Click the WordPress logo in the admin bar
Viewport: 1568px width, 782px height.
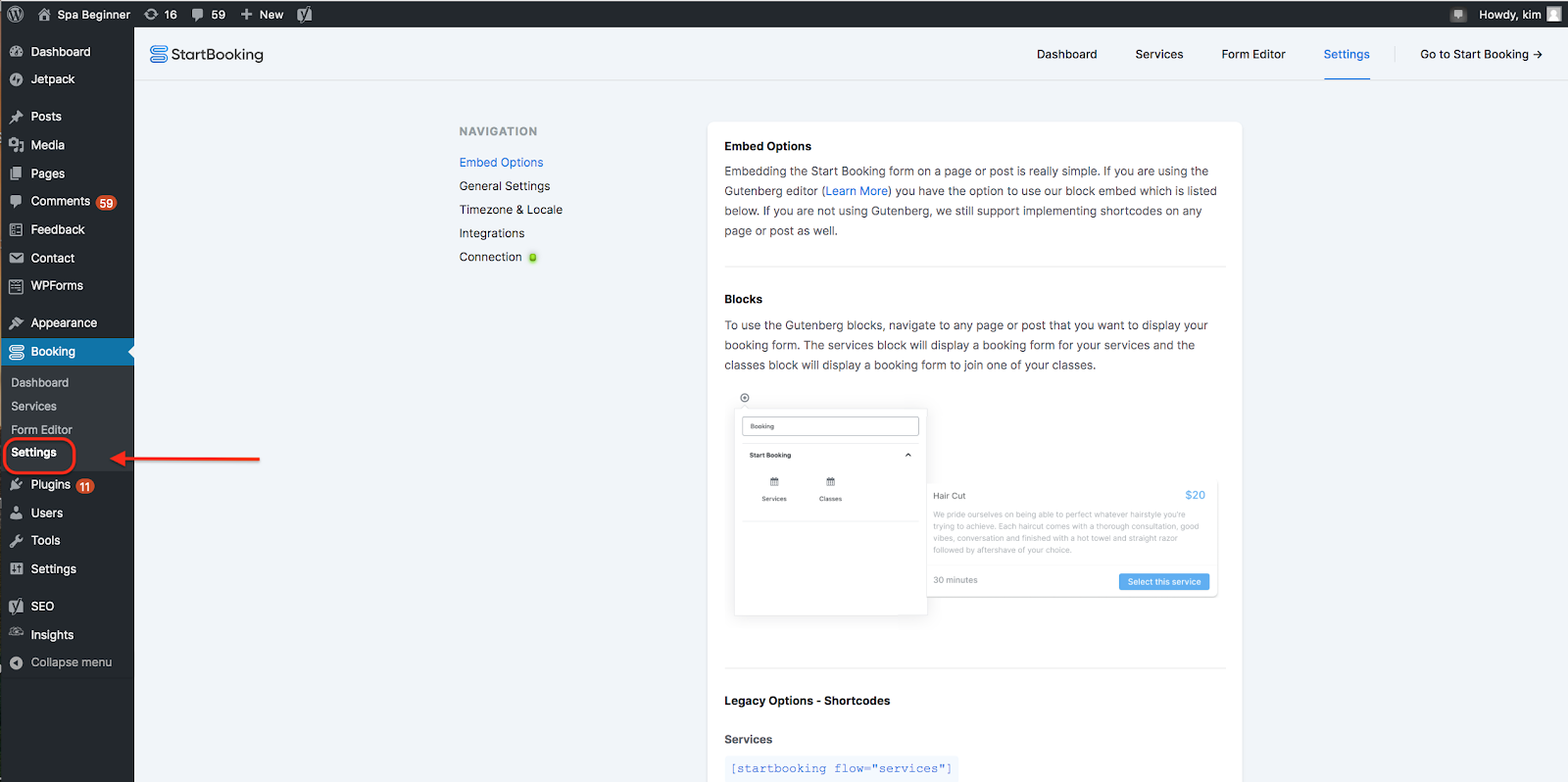[x=16, y=14]
